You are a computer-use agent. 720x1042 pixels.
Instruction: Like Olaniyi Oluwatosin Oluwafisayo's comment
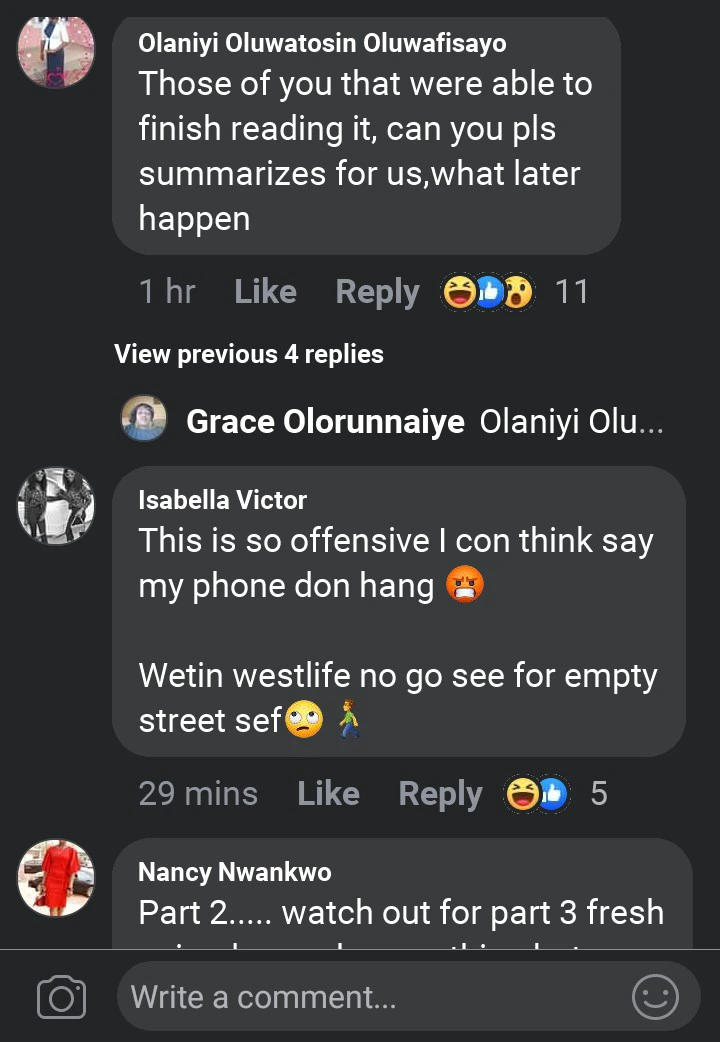(265, 292)
